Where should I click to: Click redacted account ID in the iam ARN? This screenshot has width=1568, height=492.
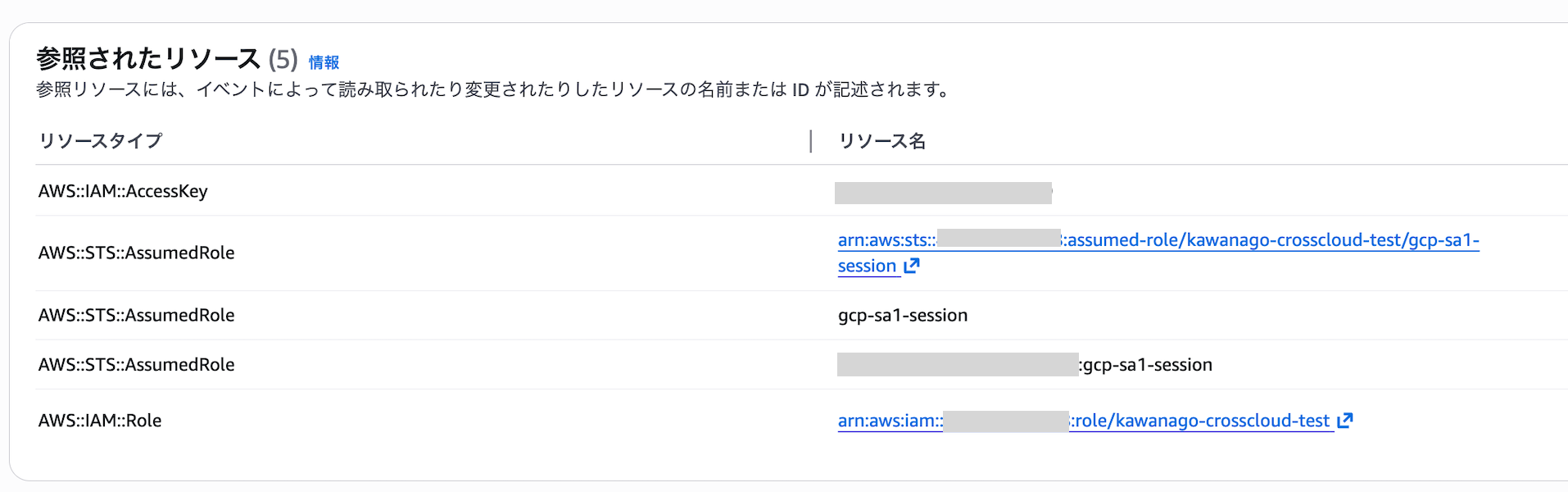click(x=1006, y=421)
